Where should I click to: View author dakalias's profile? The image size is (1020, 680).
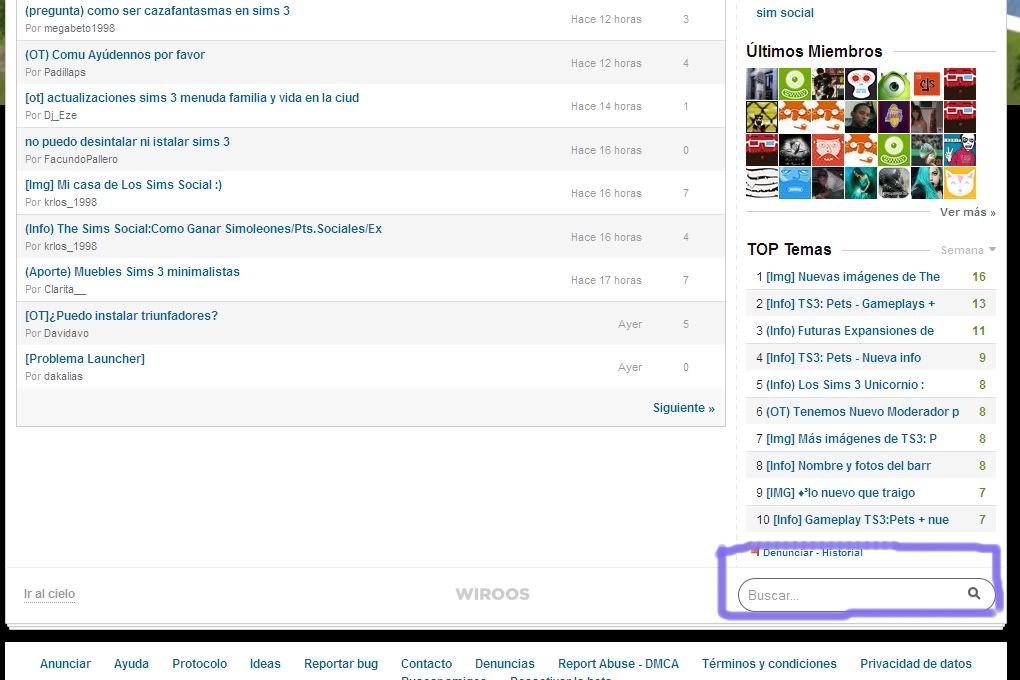click(x=63, y=376)
